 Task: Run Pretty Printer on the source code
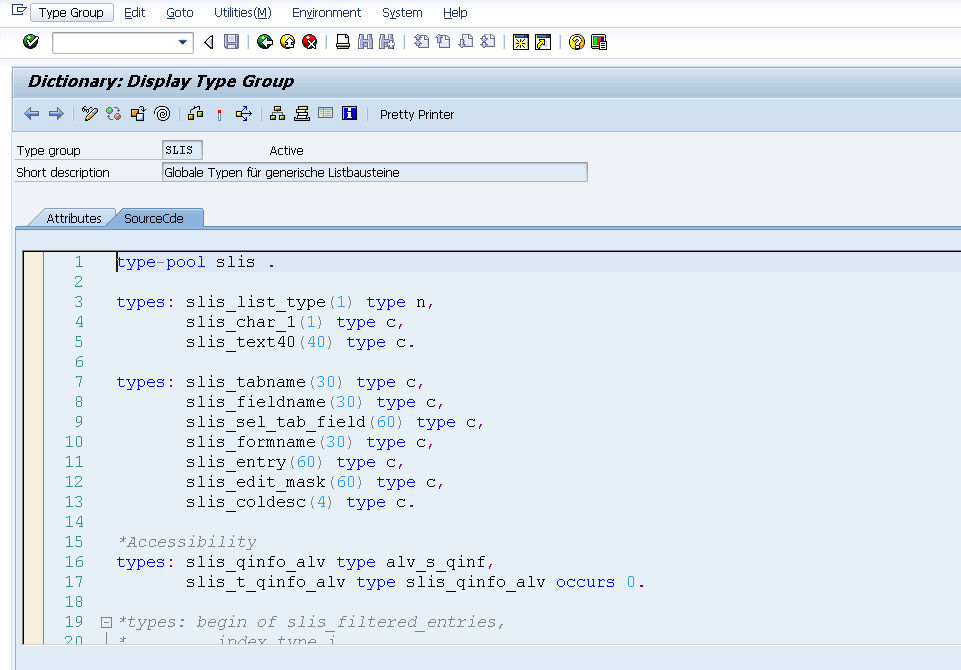click(416, 114)
